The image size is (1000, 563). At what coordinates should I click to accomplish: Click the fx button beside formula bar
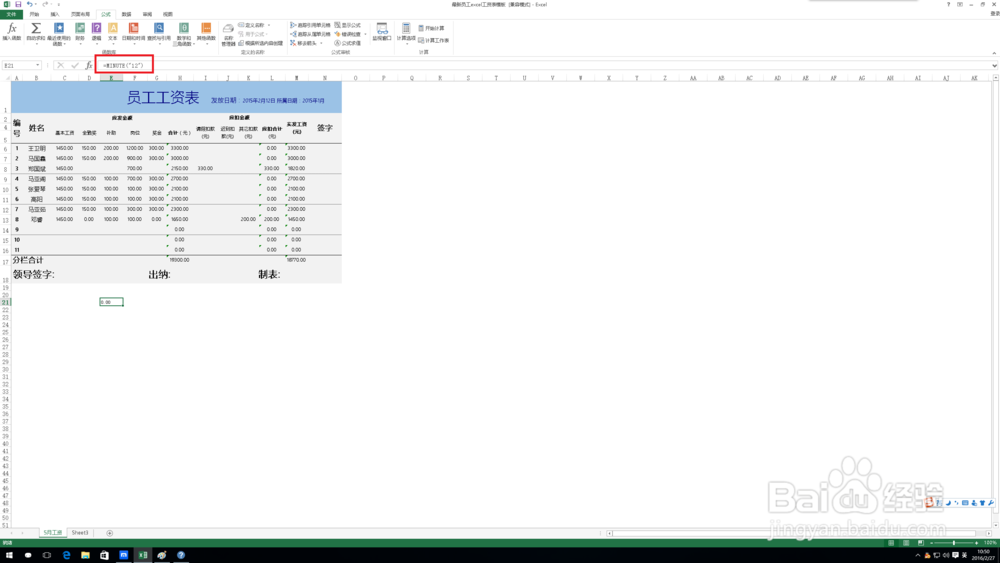[x=89, y=65]
